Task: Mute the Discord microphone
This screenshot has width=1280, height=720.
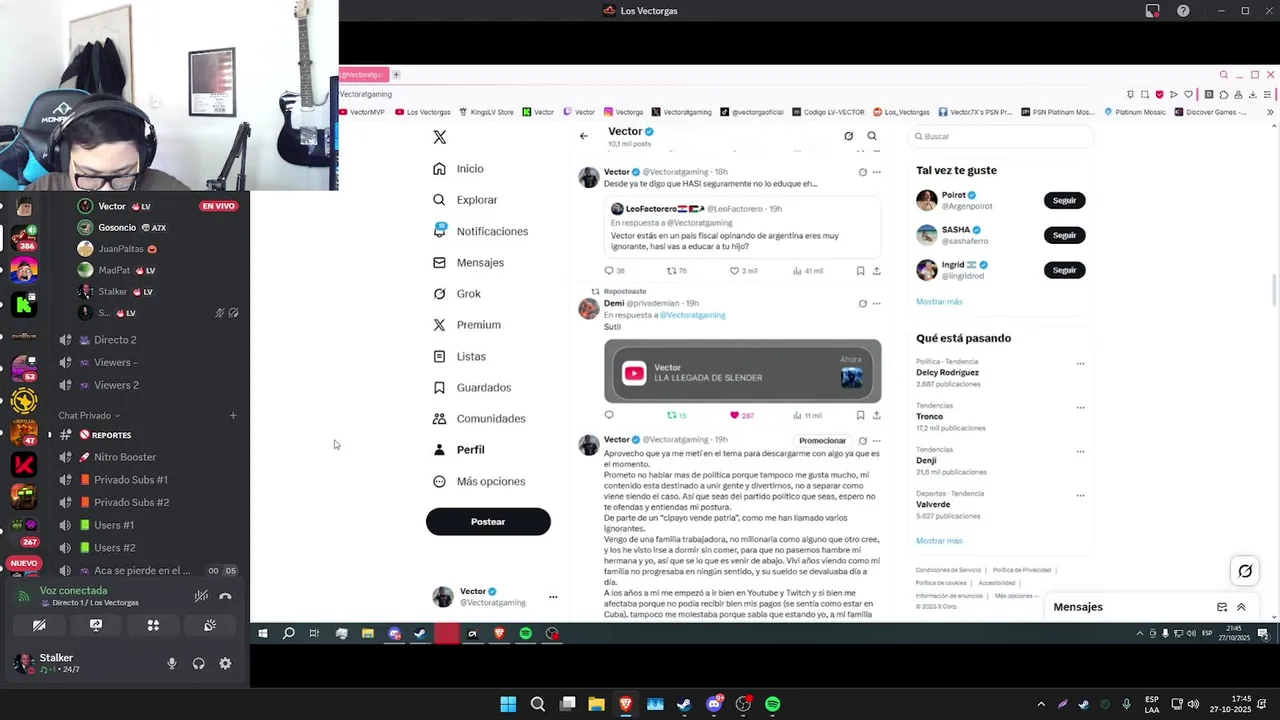Action: (172, 663)
